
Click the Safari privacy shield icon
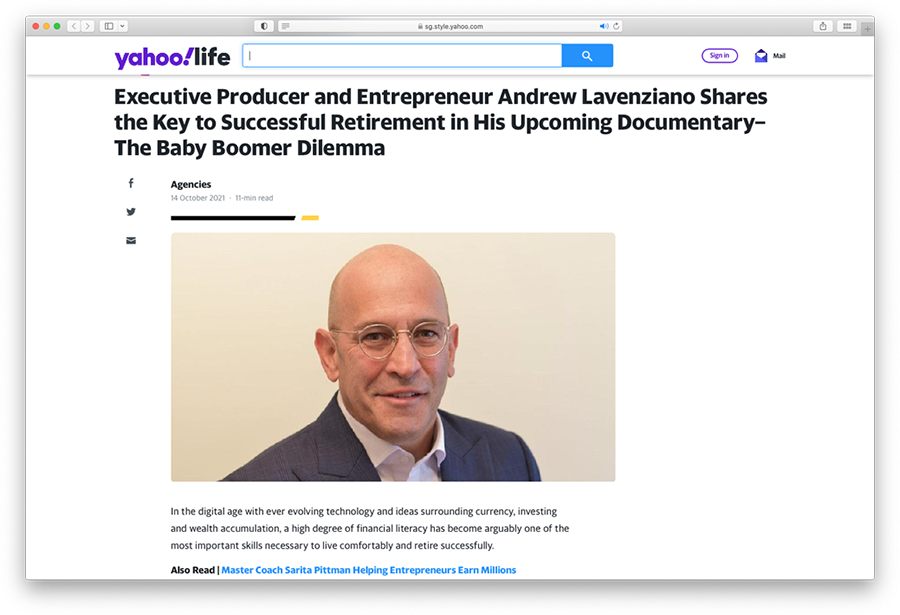coord(264,26)
